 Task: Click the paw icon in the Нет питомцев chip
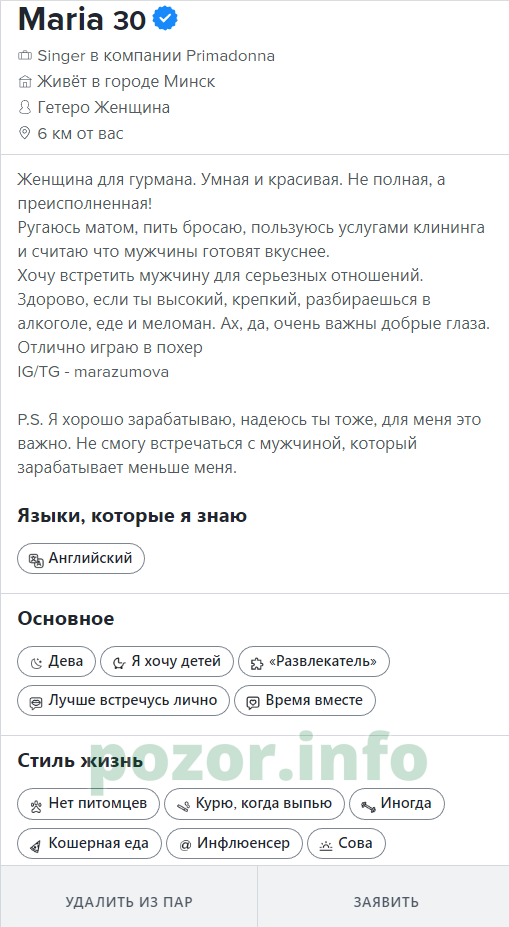pos(37,805)
